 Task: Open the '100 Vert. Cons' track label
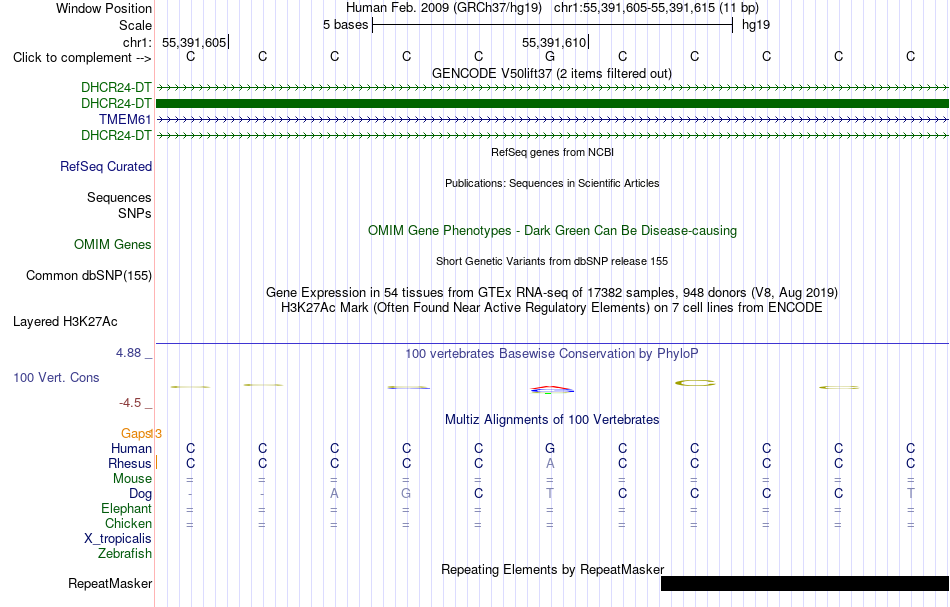(56, 377)
